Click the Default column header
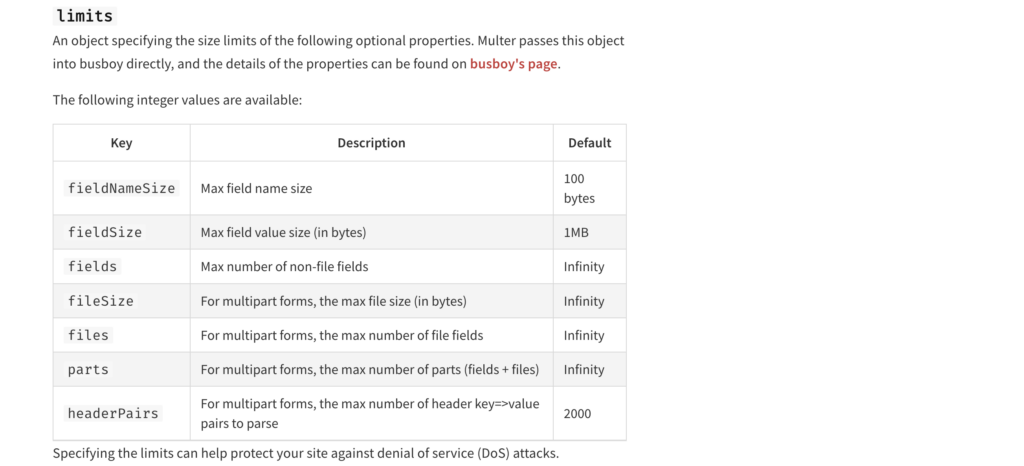The width and height of the screenshot is (1024, 466). click(x=590, y=143)
